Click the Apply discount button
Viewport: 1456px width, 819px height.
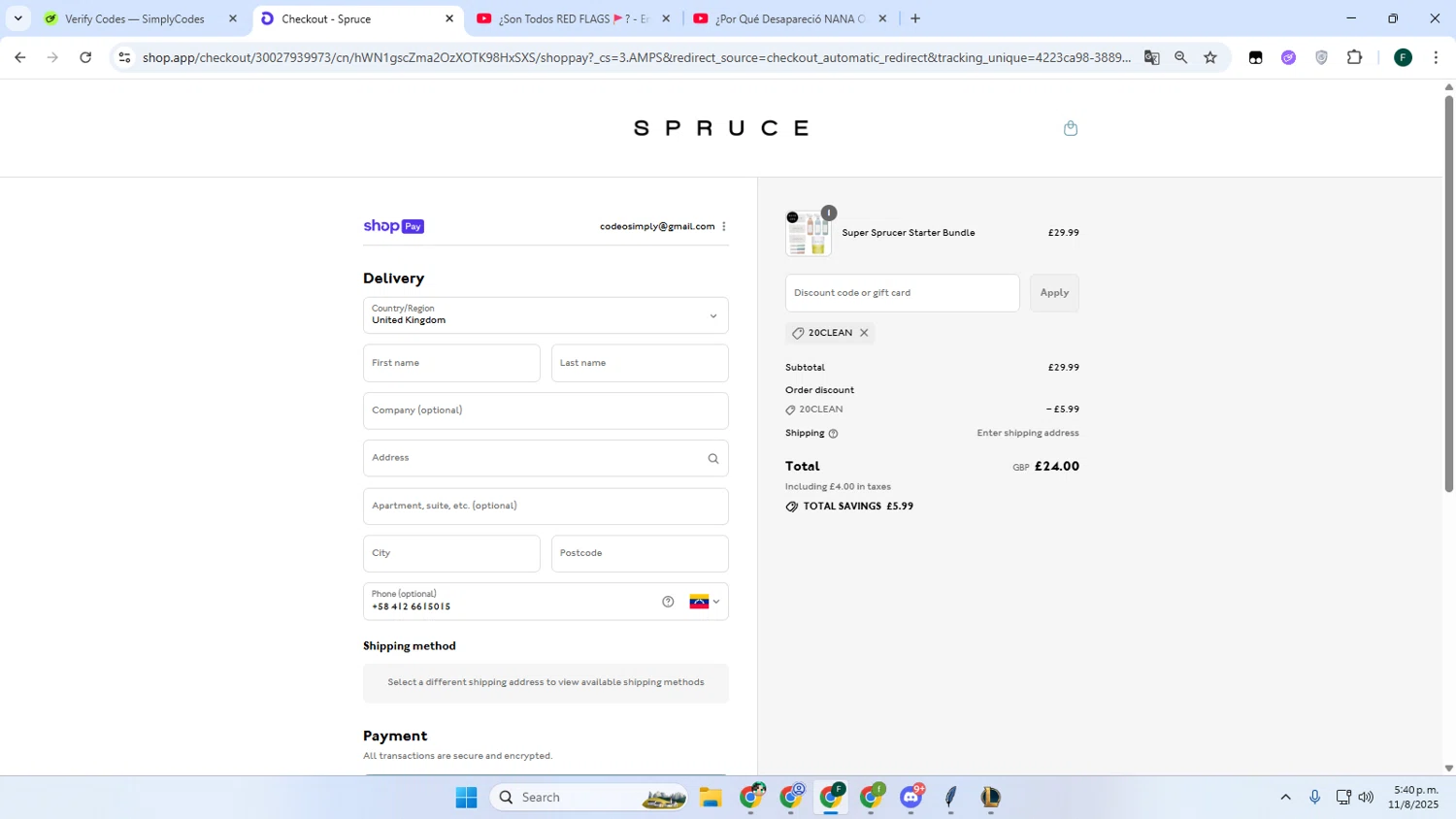click(x=1054, y=293)
